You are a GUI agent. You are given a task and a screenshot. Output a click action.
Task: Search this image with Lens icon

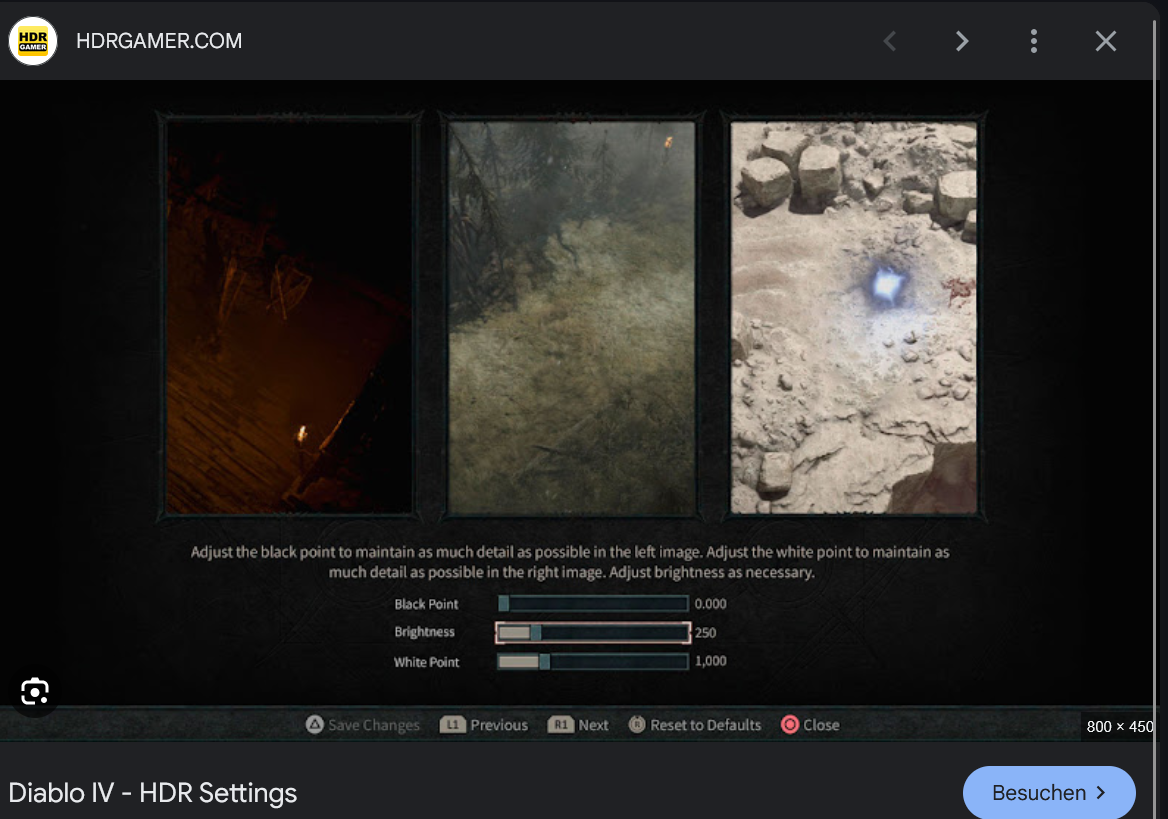(x=35, y=692)
